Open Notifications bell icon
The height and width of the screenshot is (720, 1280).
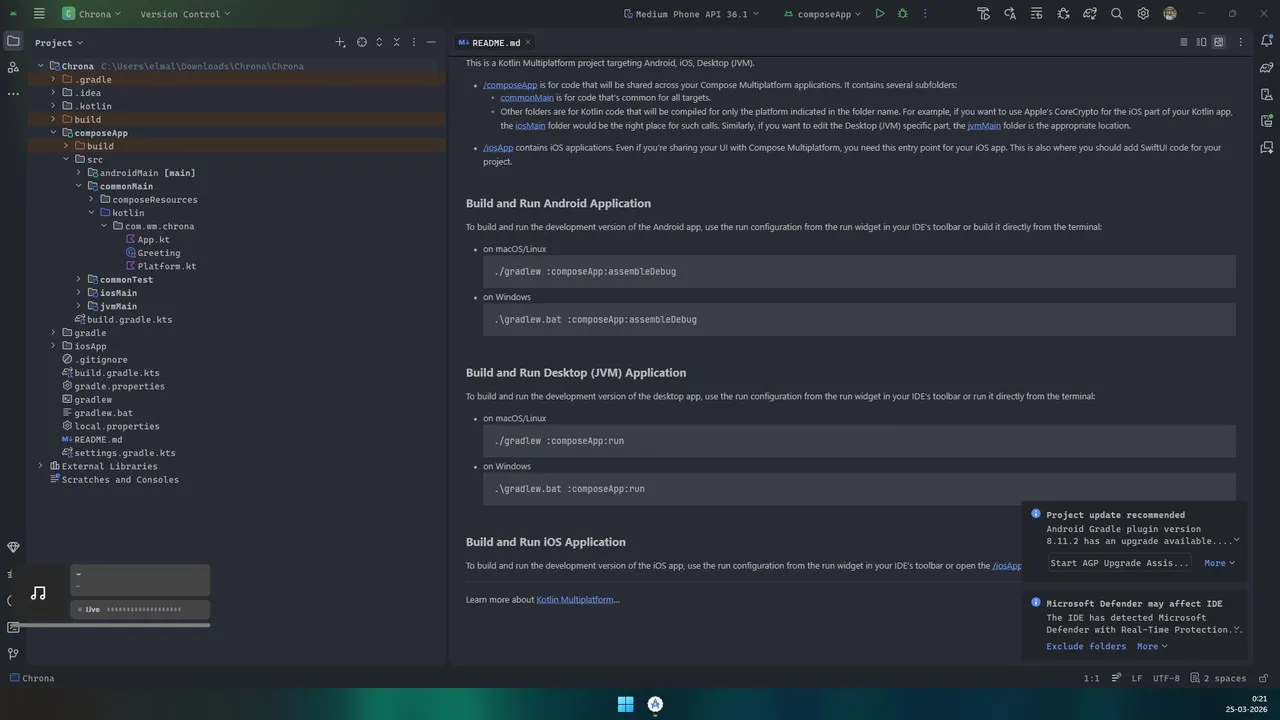click(x=1267, y=41)
